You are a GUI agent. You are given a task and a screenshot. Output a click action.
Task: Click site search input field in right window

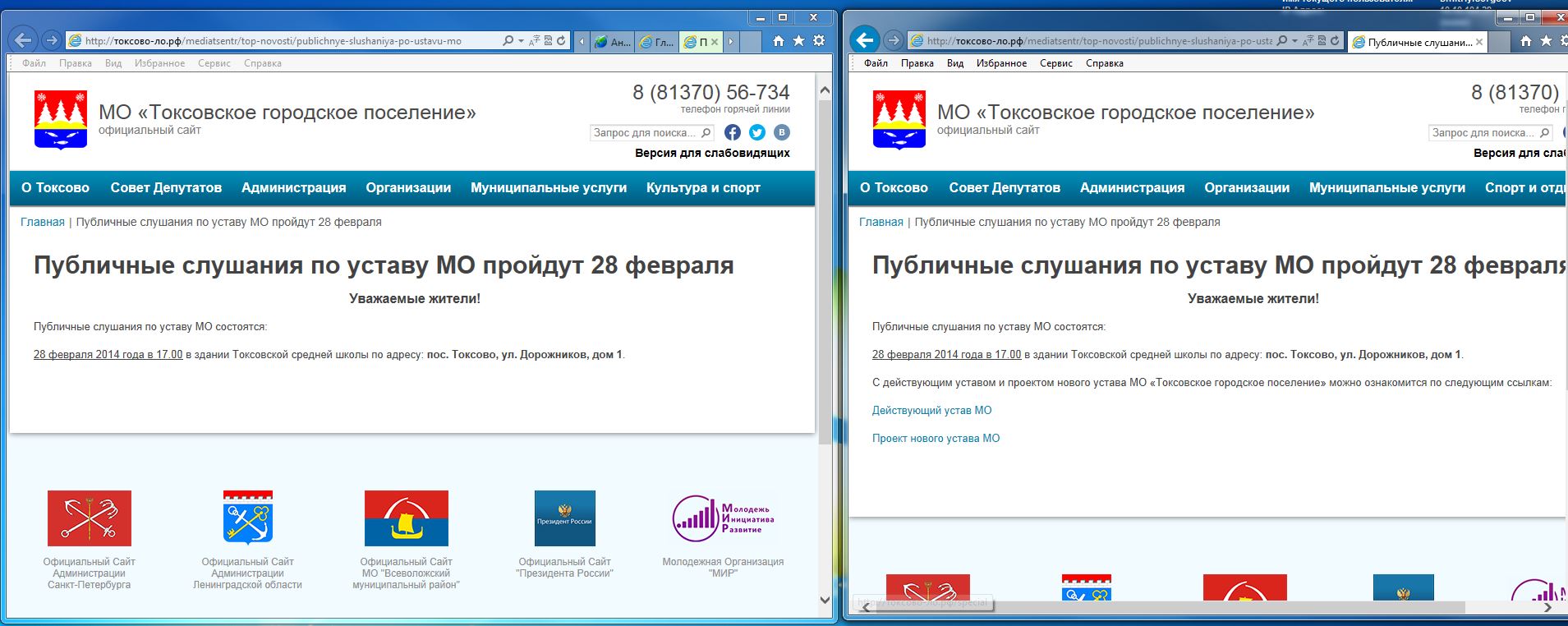(x=1483, y=133)
